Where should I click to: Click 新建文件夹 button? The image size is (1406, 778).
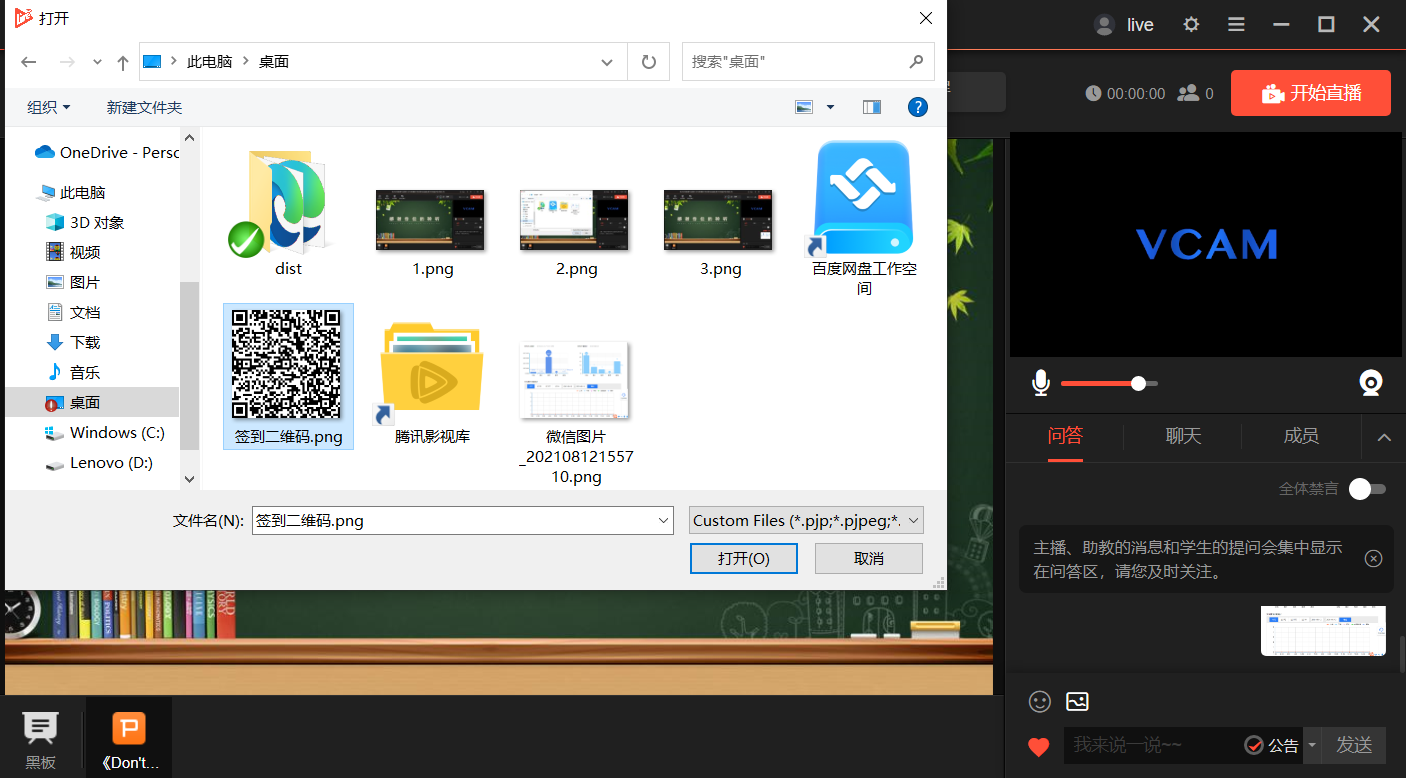click(144, 107)
